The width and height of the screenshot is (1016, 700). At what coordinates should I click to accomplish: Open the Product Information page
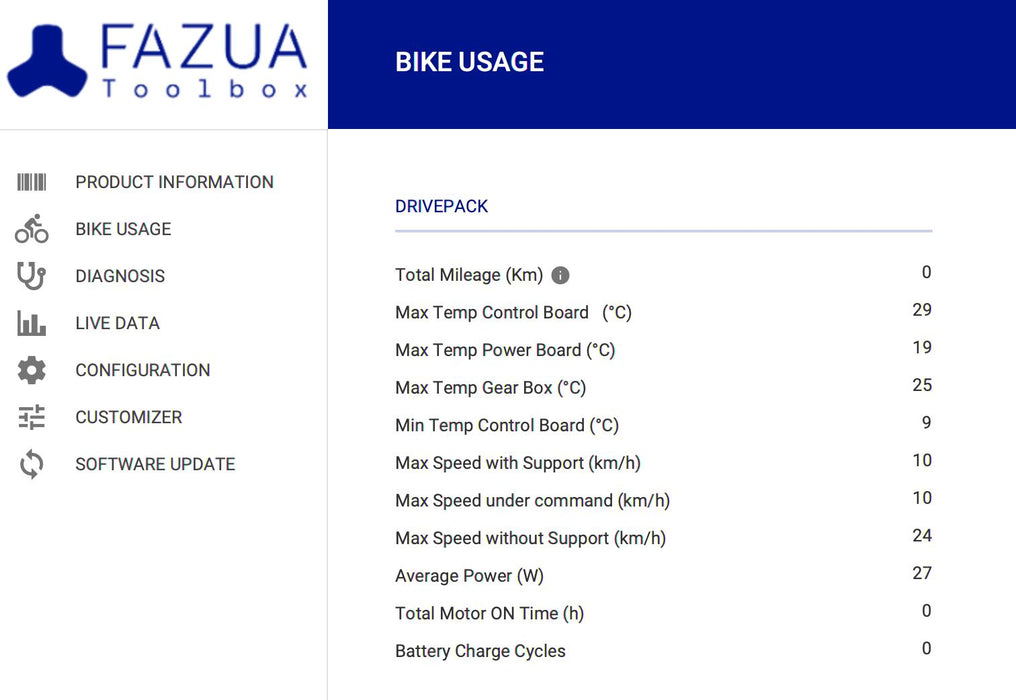click(x=174, y=182)
